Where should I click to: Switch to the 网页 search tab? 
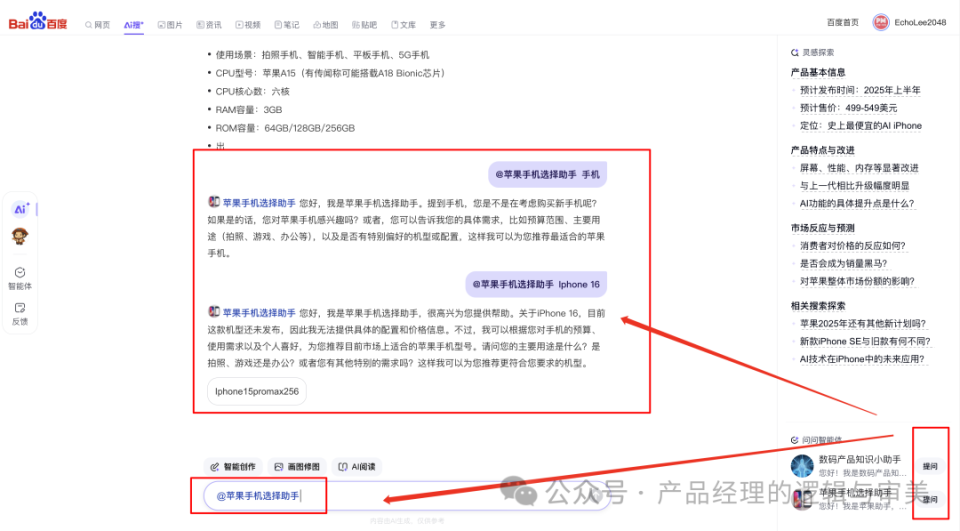point(98,25)
